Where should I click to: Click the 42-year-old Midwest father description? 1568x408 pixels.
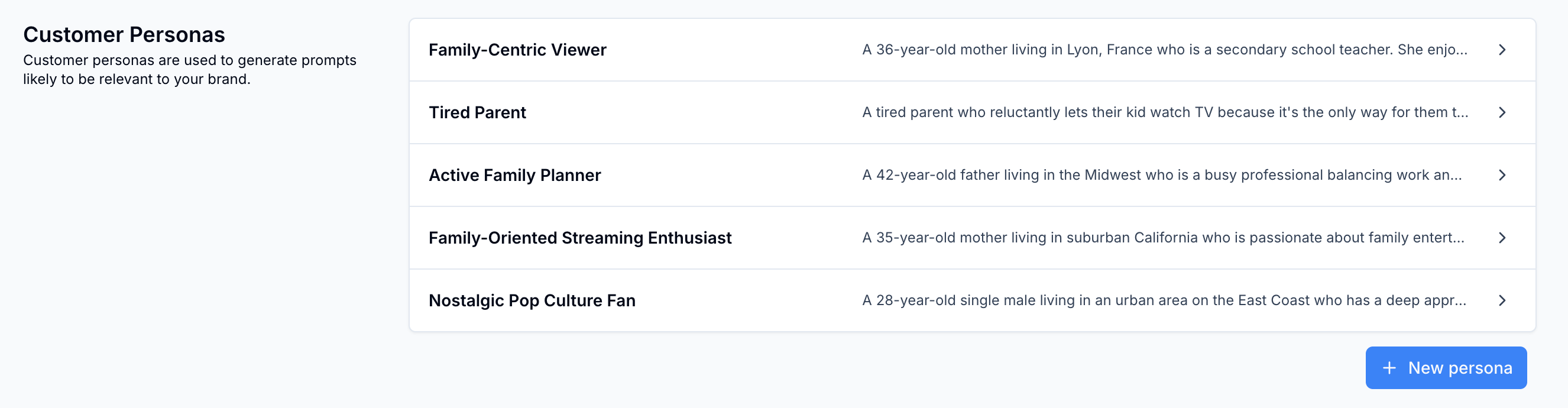[x=1161, y=176]
